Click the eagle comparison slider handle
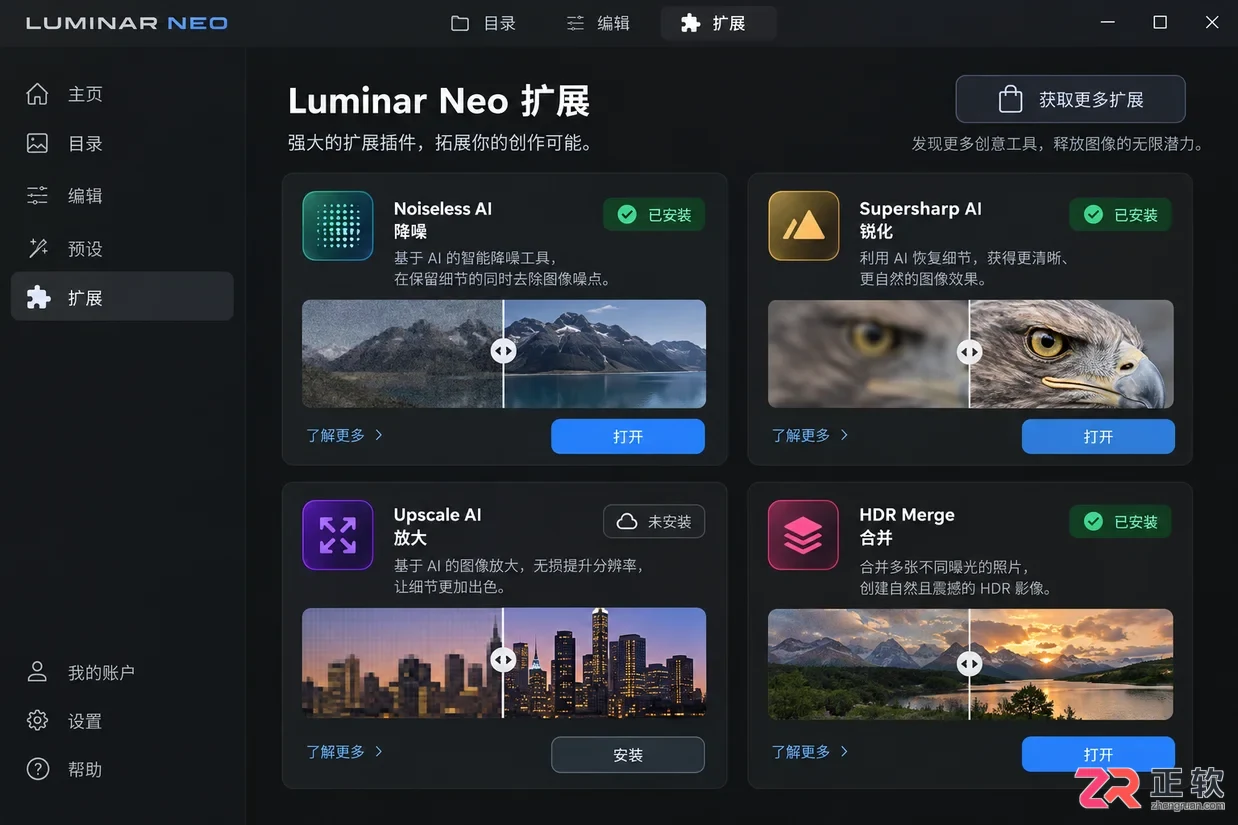This screenshot has height=825, width=1238. [x=969, y=351]
